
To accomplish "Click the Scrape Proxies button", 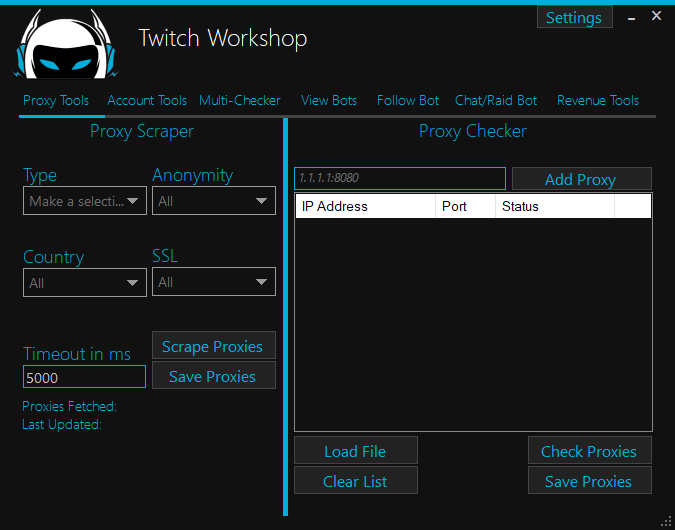I will click(x=214, y=345).
